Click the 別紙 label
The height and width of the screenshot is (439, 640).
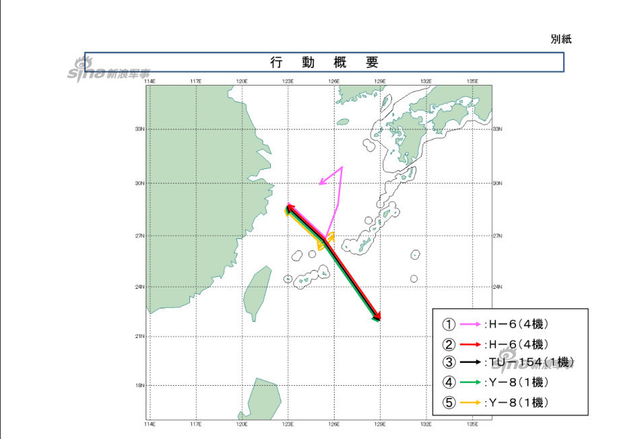(x=561, y=39)
